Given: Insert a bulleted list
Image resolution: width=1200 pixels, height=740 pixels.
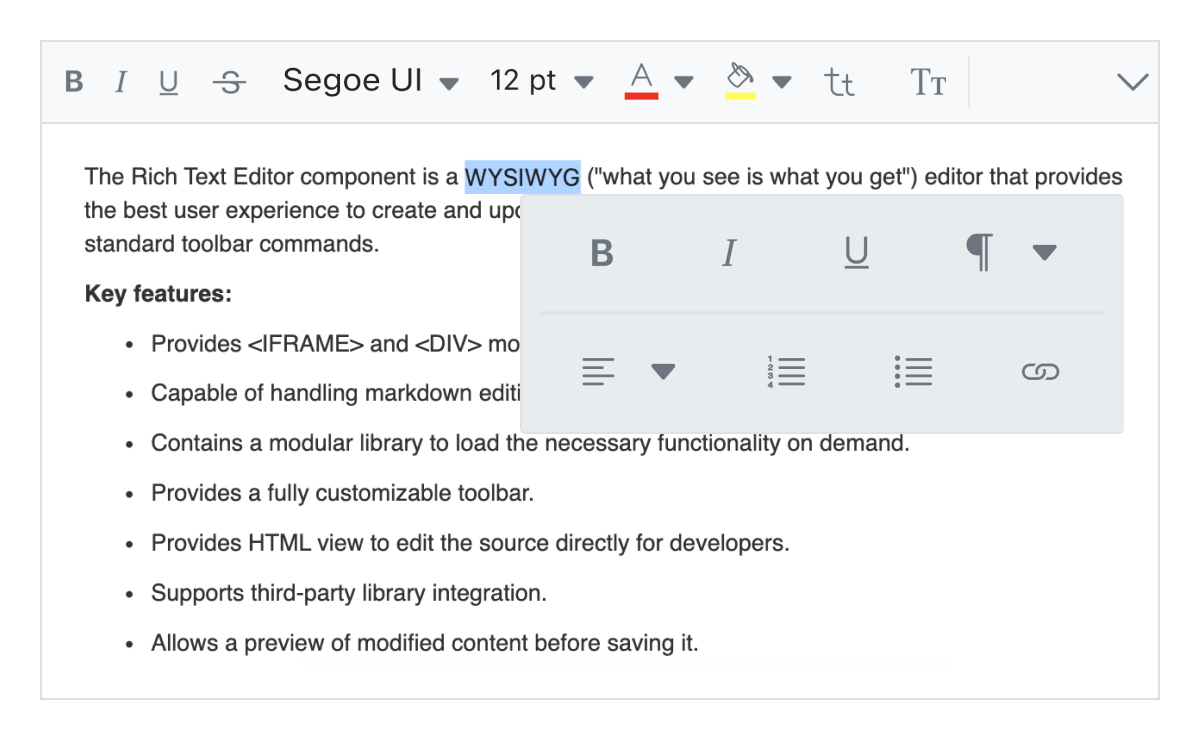Looking at the screenshot, I should click(913, 372).
